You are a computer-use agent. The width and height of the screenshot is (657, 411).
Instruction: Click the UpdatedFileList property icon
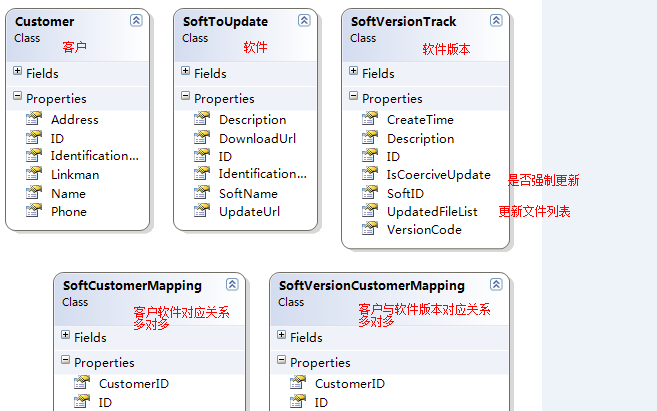tap(370, 210)
